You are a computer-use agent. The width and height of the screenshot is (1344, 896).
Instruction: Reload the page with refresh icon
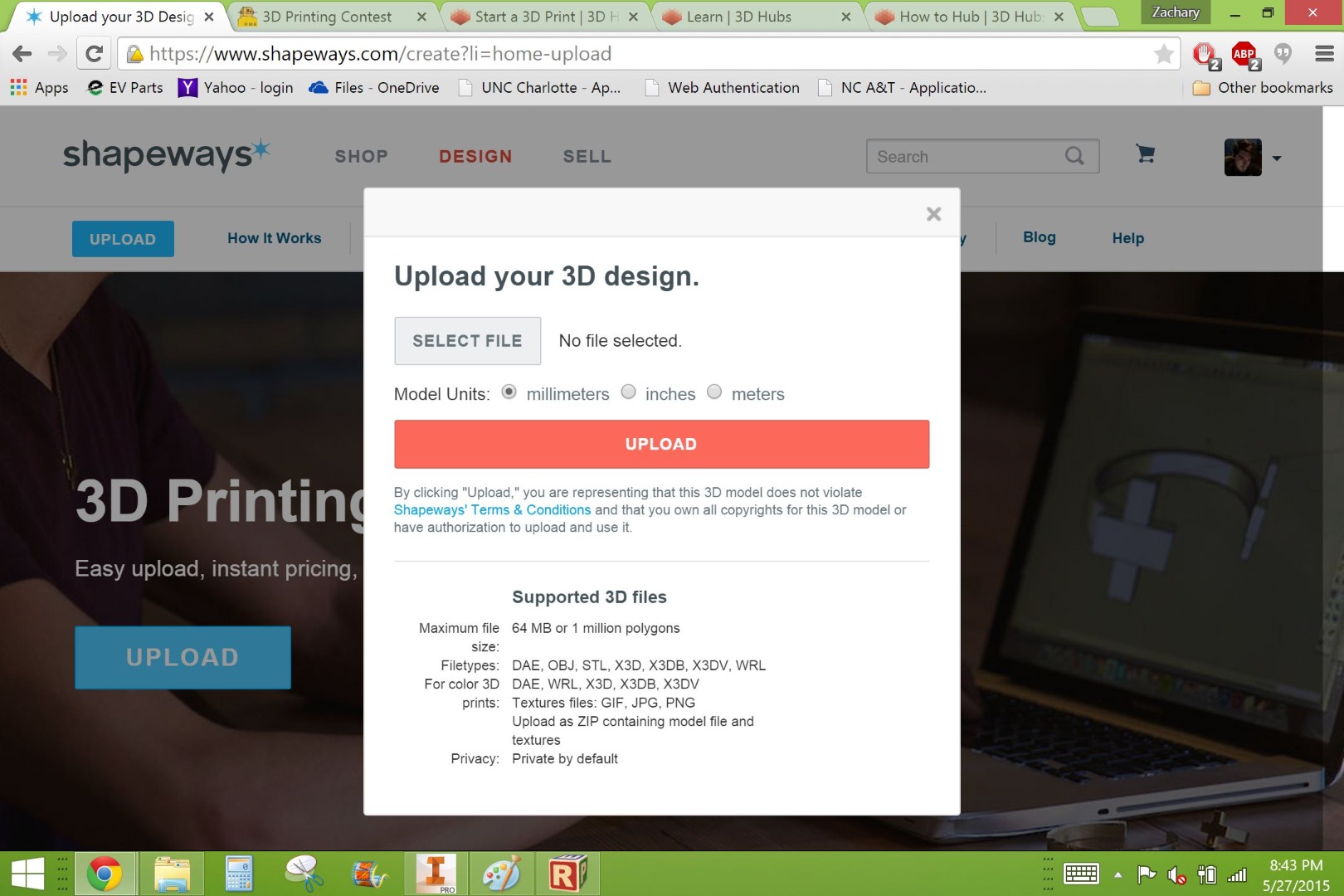[x=94, y=54]
